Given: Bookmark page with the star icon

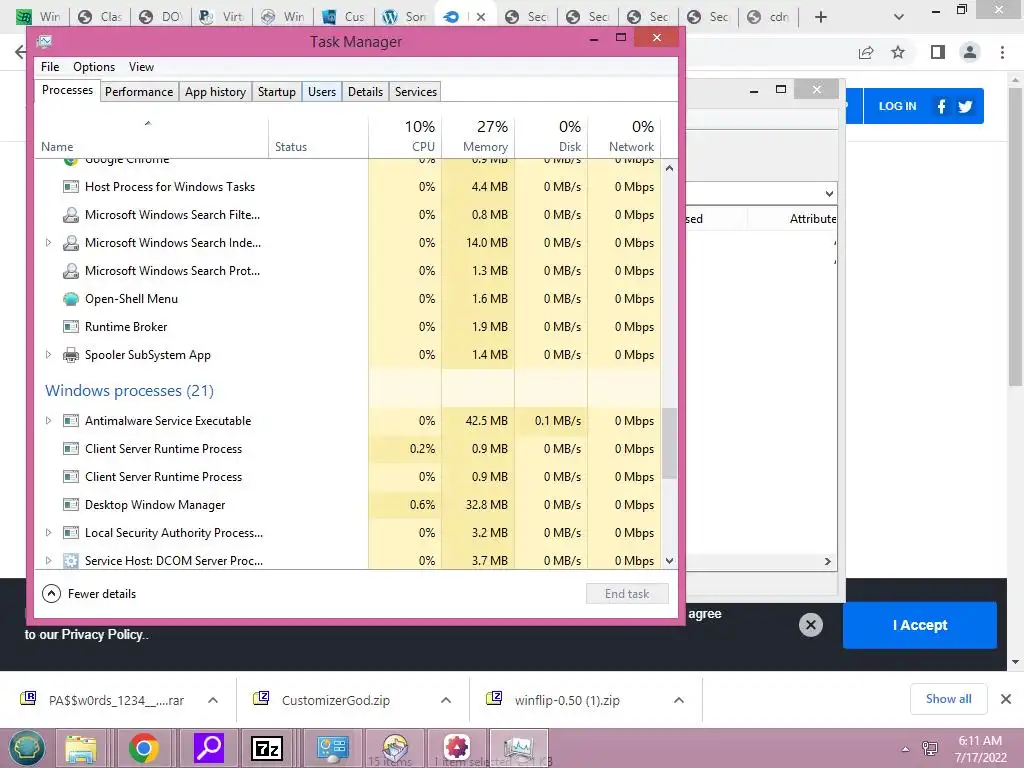Looking at the screenshot, I should [898, 52].
